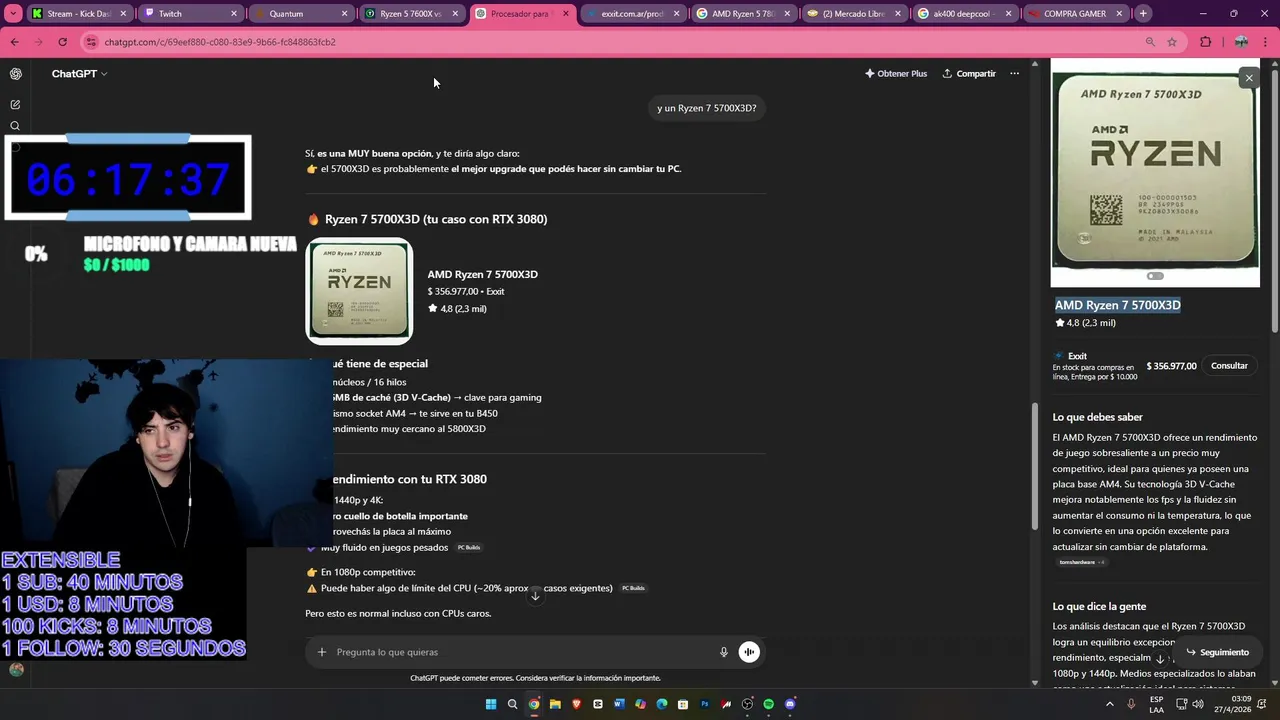
Task: Bookmark this page with the star icon
Action: tap(1172, 42)
